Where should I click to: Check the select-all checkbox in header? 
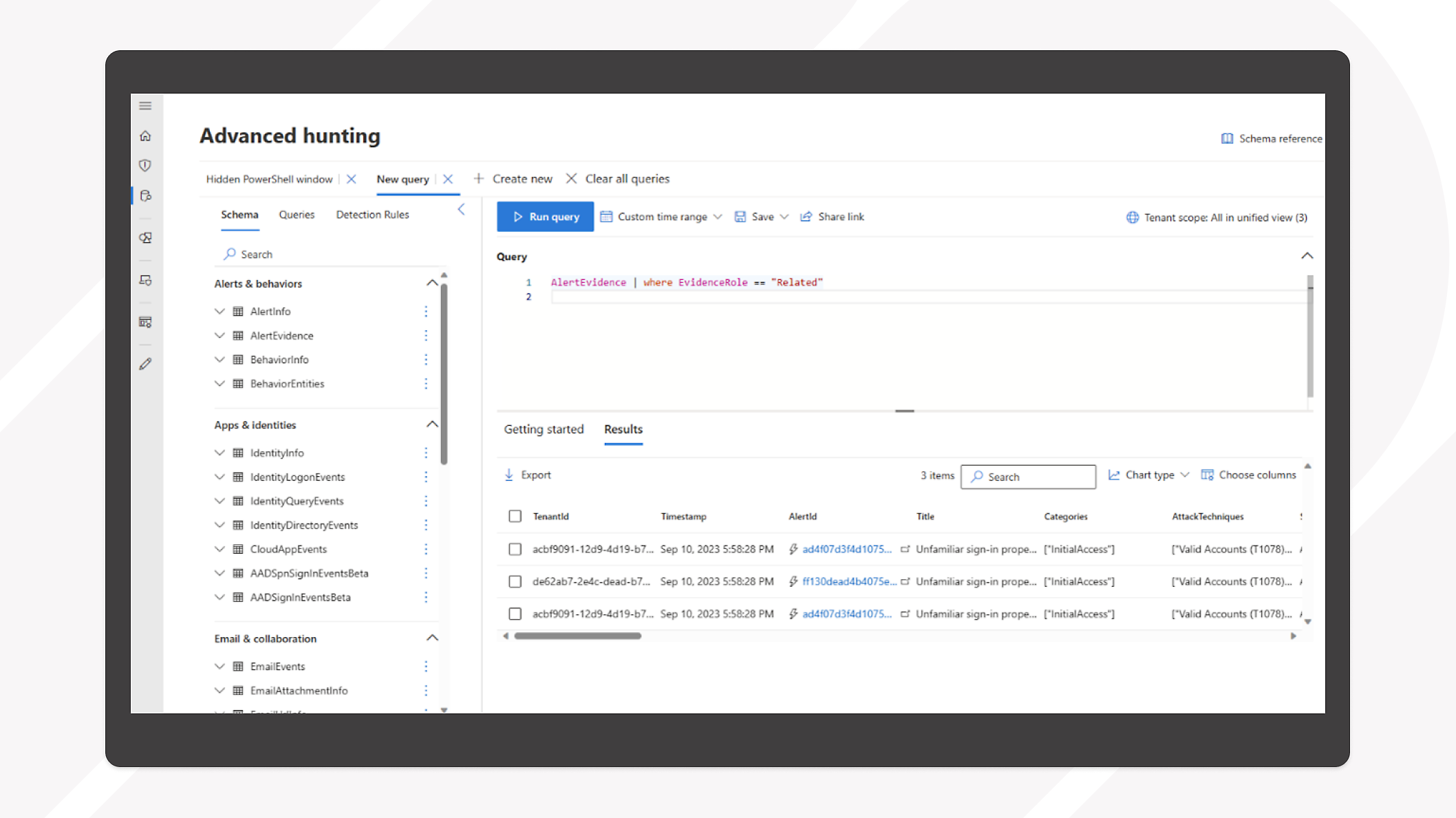[515, 516]
